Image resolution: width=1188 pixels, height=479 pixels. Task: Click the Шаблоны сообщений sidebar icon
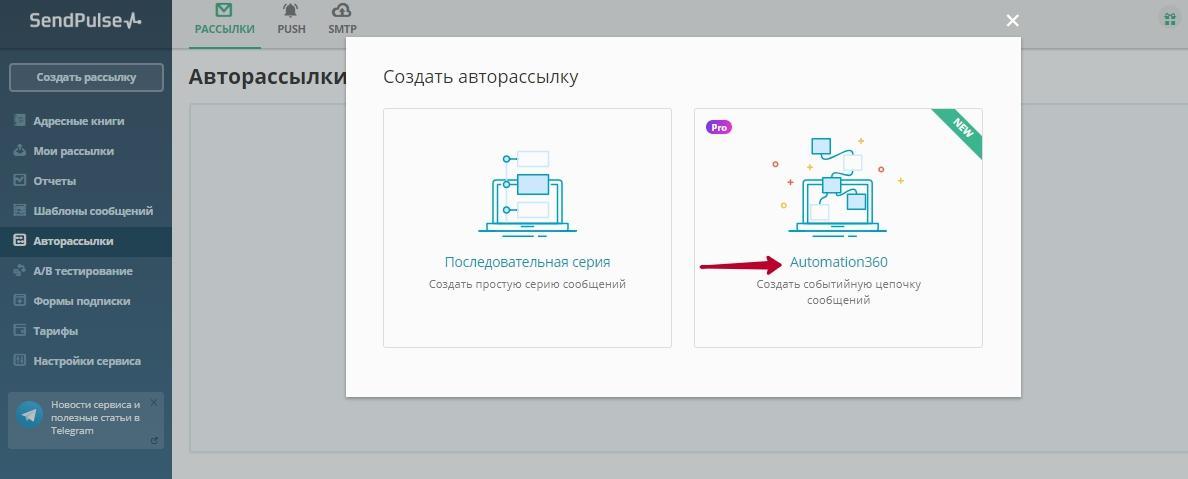point(20,211)
